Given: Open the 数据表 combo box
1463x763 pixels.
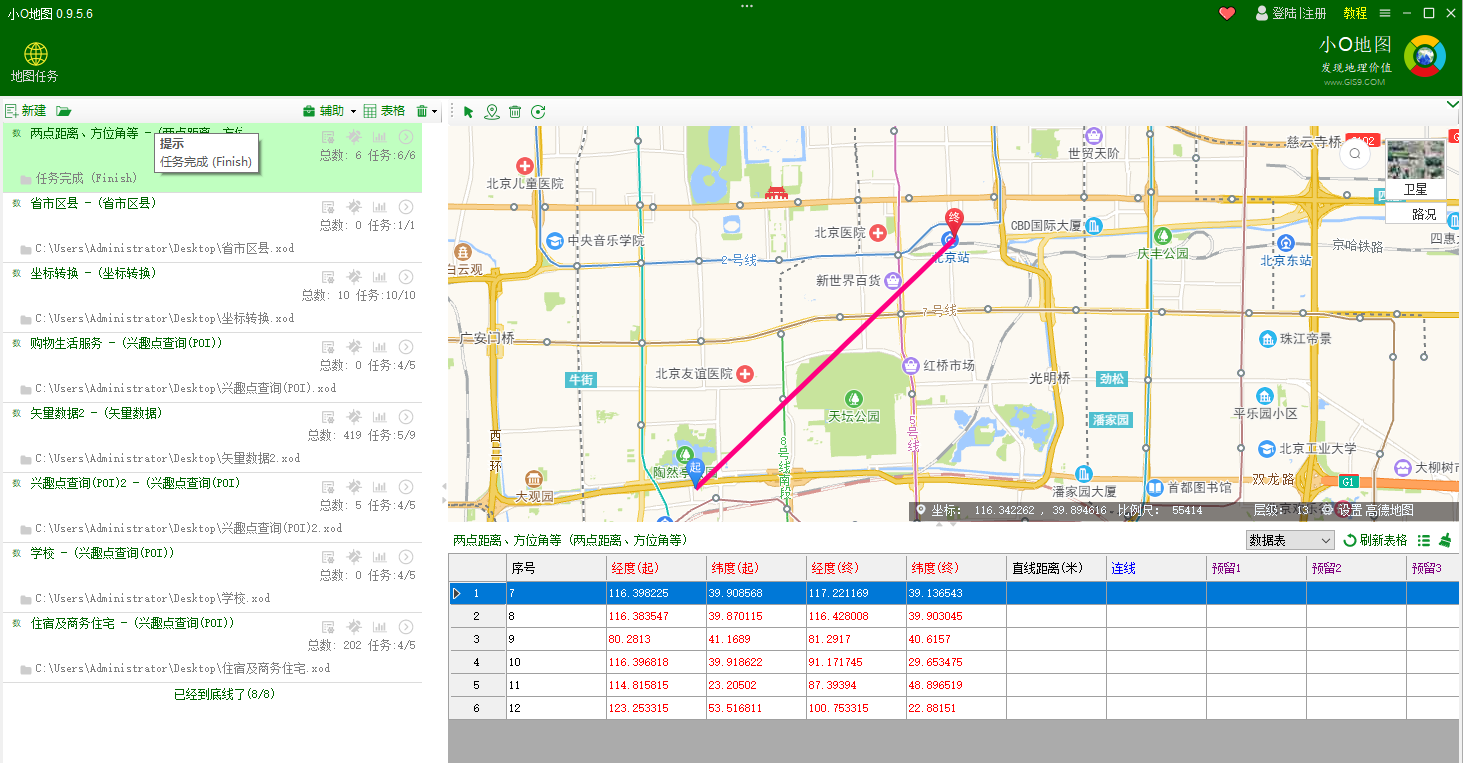Looking at the screenshot, I should click(1290, 540).
